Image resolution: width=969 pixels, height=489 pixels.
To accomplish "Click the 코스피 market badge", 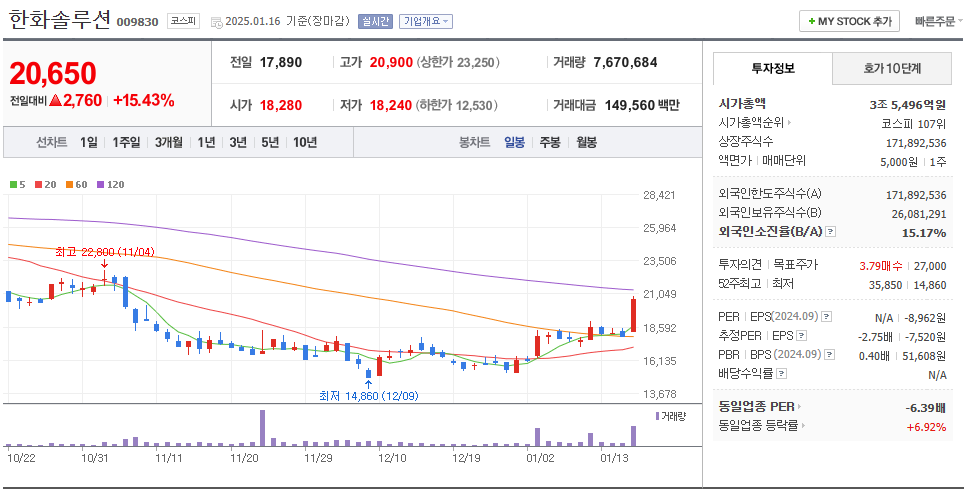I will (x=184, y=21).
